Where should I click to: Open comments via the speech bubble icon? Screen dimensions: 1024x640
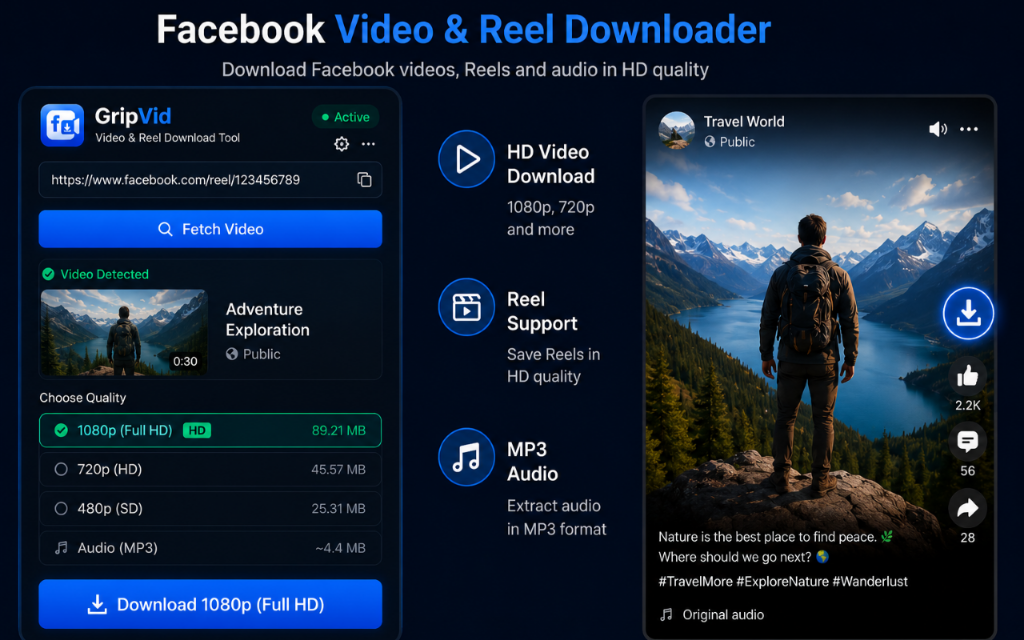pos(968,442)
